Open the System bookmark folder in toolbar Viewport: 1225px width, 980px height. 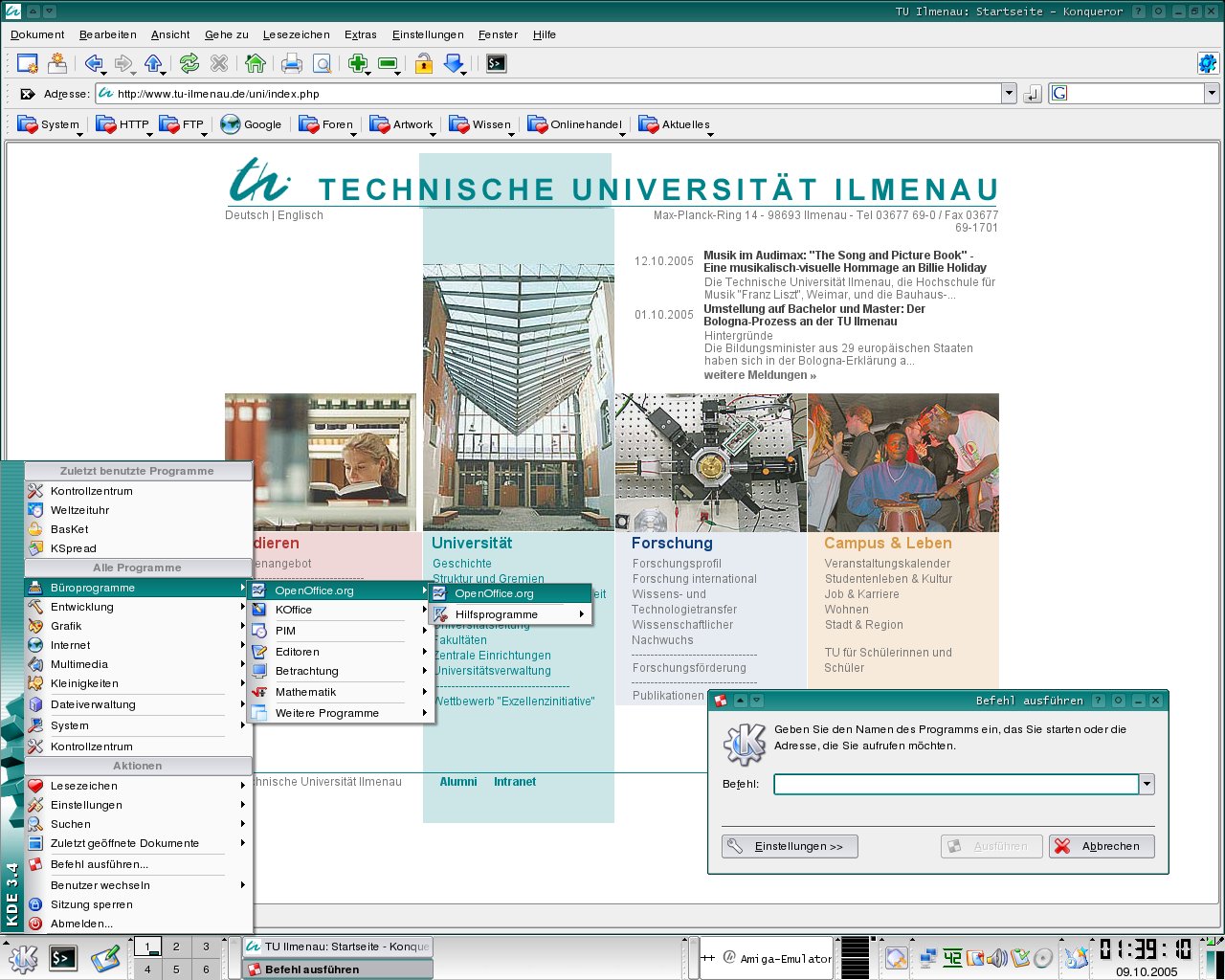point(49,124)
